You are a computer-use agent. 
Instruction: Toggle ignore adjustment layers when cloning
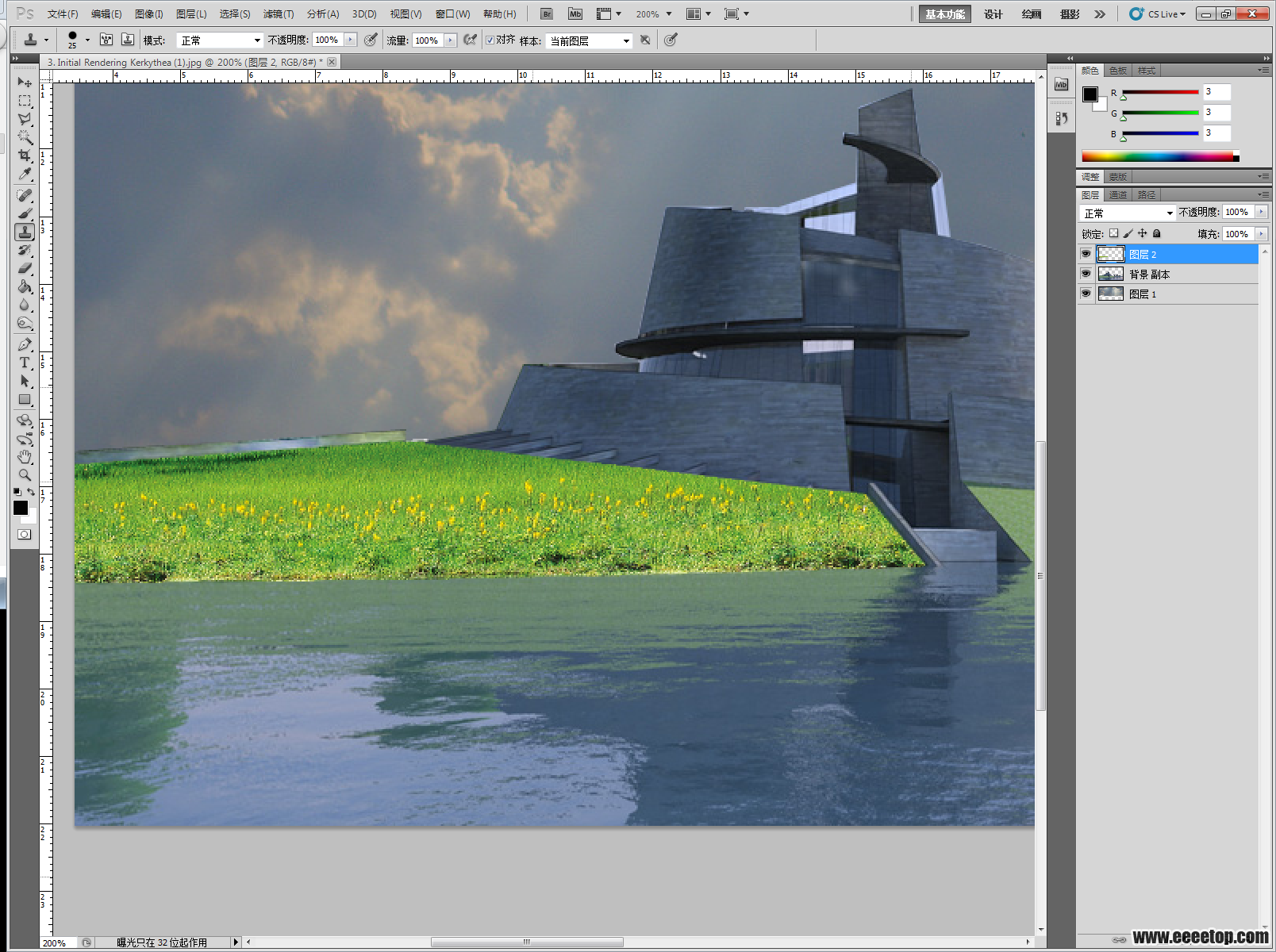pos(645,40)
